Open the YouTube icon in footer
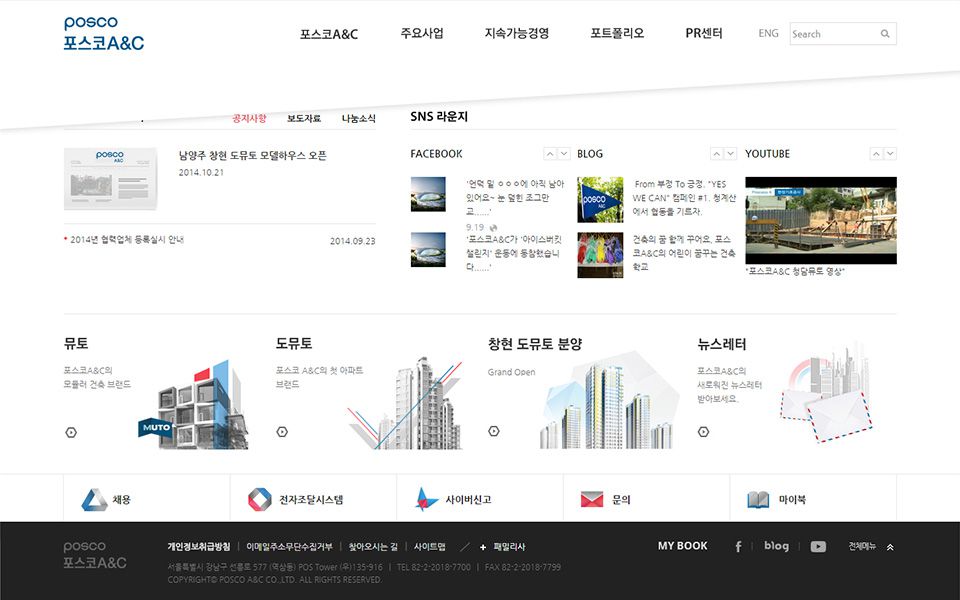This screenshot has width=960, height=600. (x=818, y=547)
